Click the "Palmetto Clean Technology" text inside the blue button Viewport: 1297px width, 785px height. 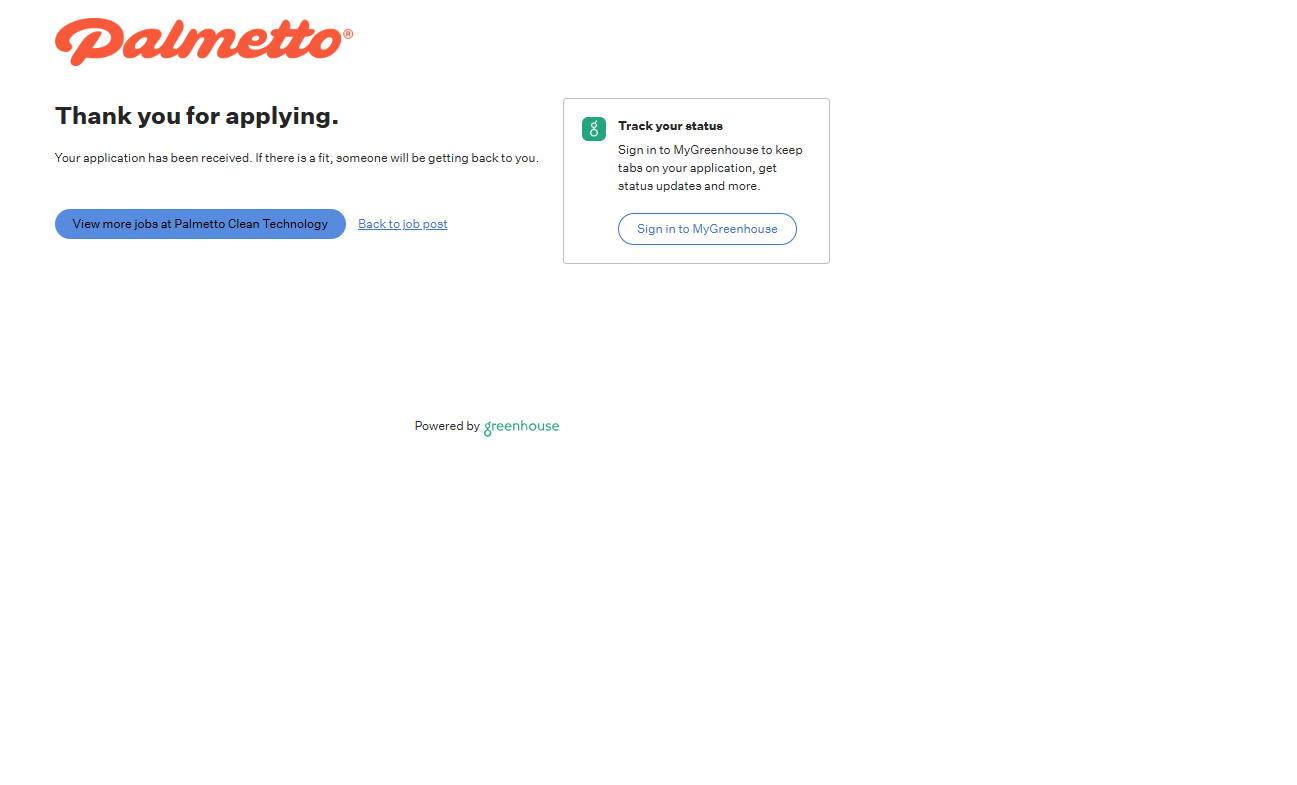[251, 224]
